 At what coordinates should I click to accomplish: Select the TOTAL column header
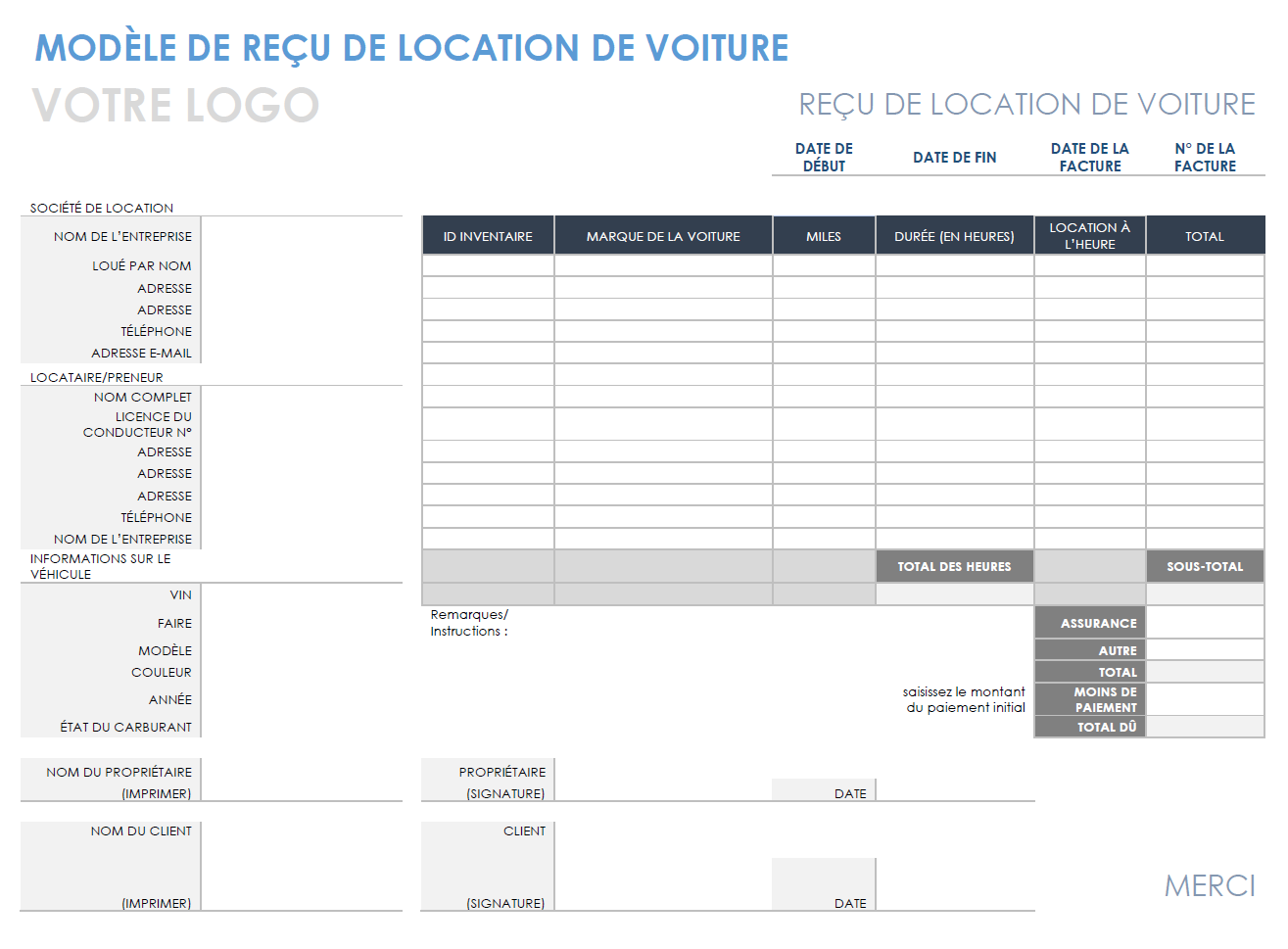click(1205, 236)
